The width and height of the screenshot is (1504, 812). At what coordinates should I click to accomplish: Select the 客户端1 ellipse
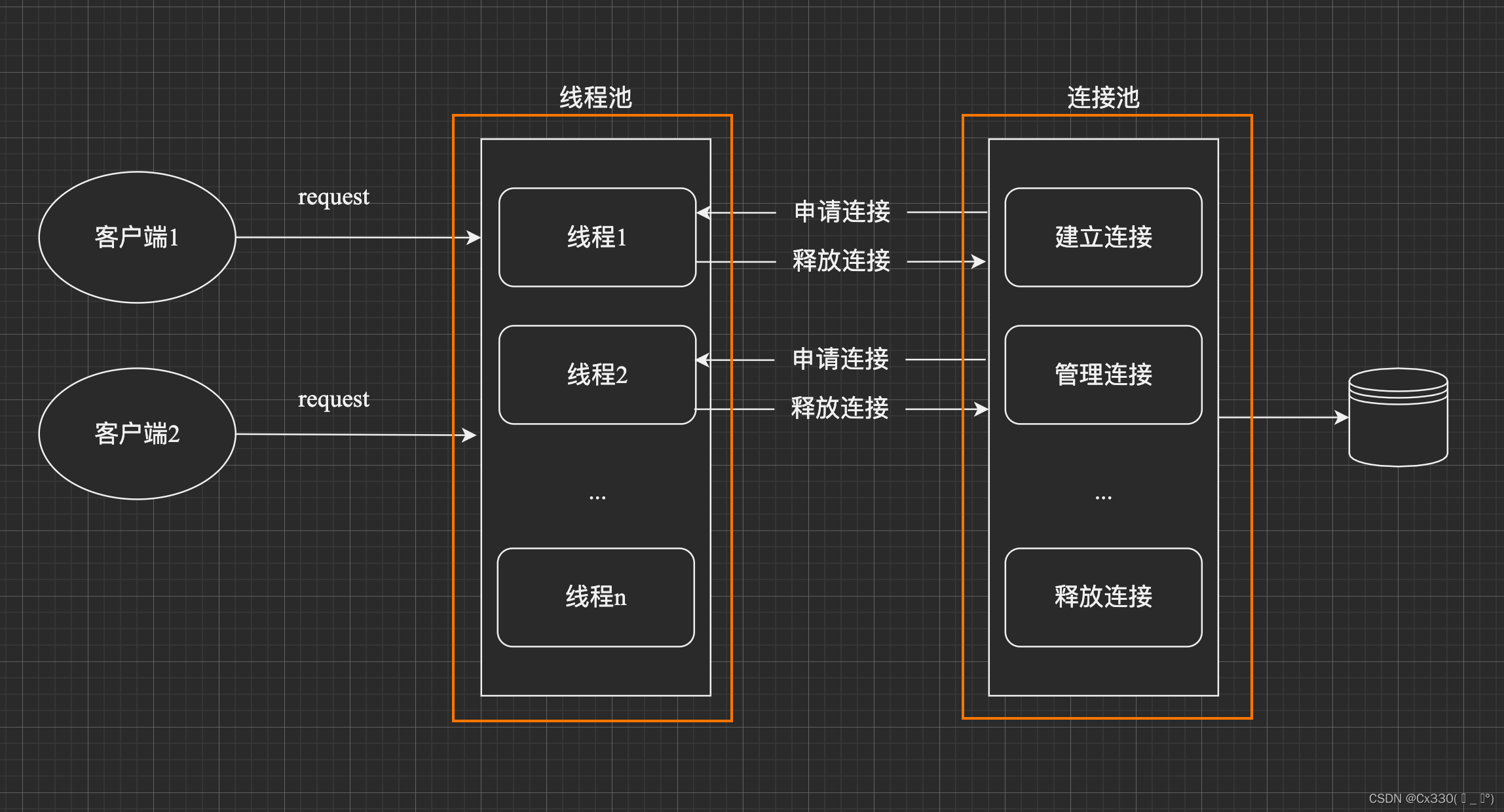[x=137, y=237]
